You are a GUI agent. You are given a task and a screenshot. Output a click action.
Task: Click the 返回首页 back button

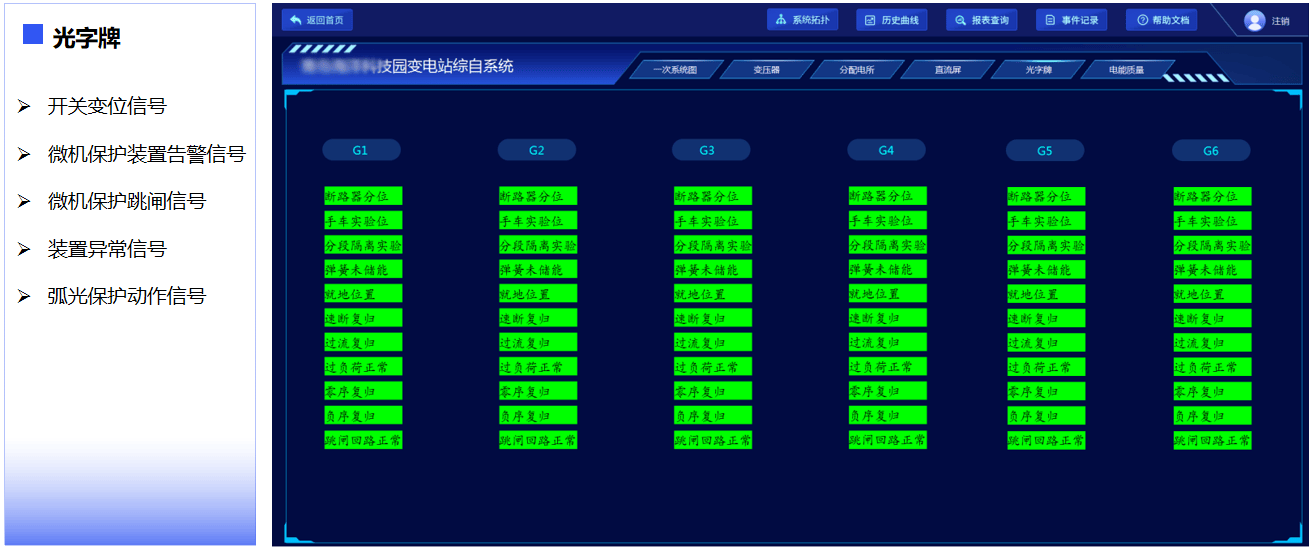317,20
